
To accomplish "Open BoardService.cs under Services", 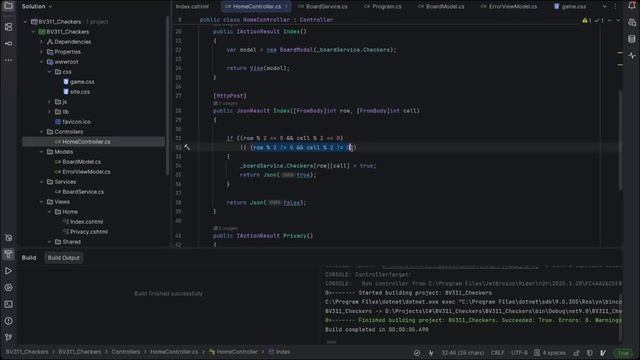I will (x=83, y=192).
